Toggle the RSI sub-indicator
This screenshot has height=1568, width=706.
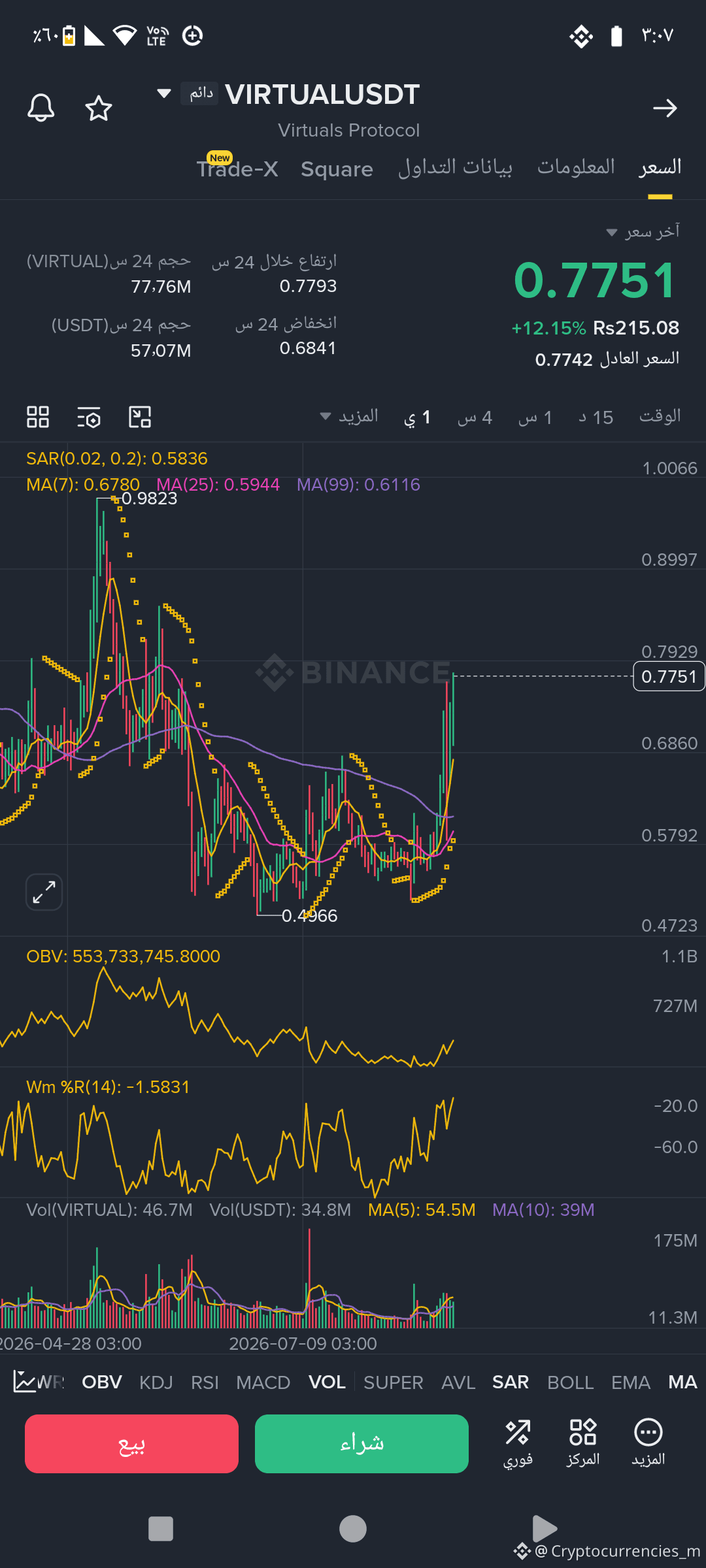pyautogui.click(x=205, y=1382)
